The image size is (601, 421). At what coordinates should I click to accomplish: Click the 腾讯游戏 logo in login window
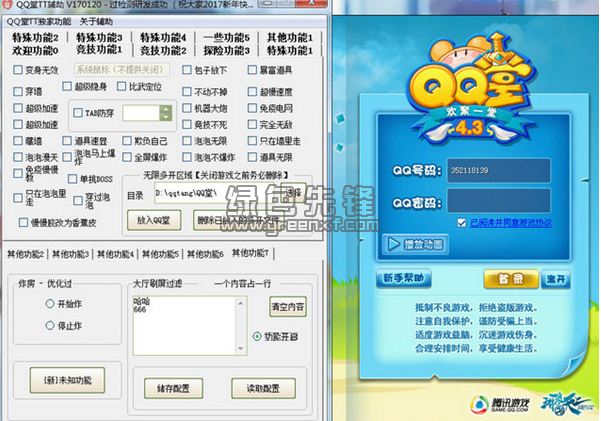click(x=499, y=405)
